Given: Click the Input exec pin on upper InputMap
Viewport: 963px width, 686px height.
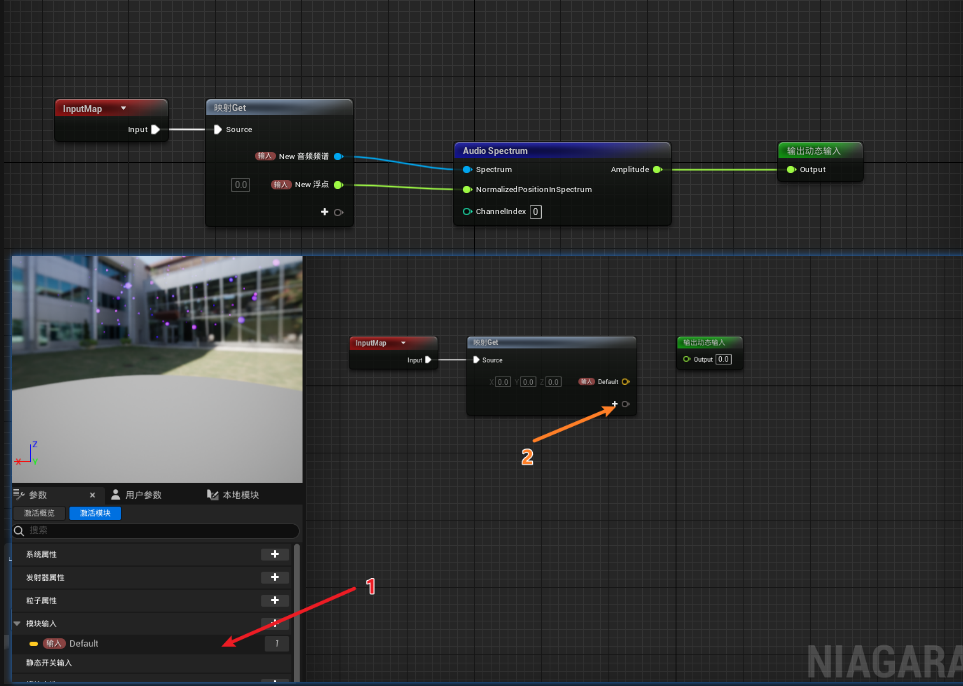Looking at the screenshot, I should [155, 130].
